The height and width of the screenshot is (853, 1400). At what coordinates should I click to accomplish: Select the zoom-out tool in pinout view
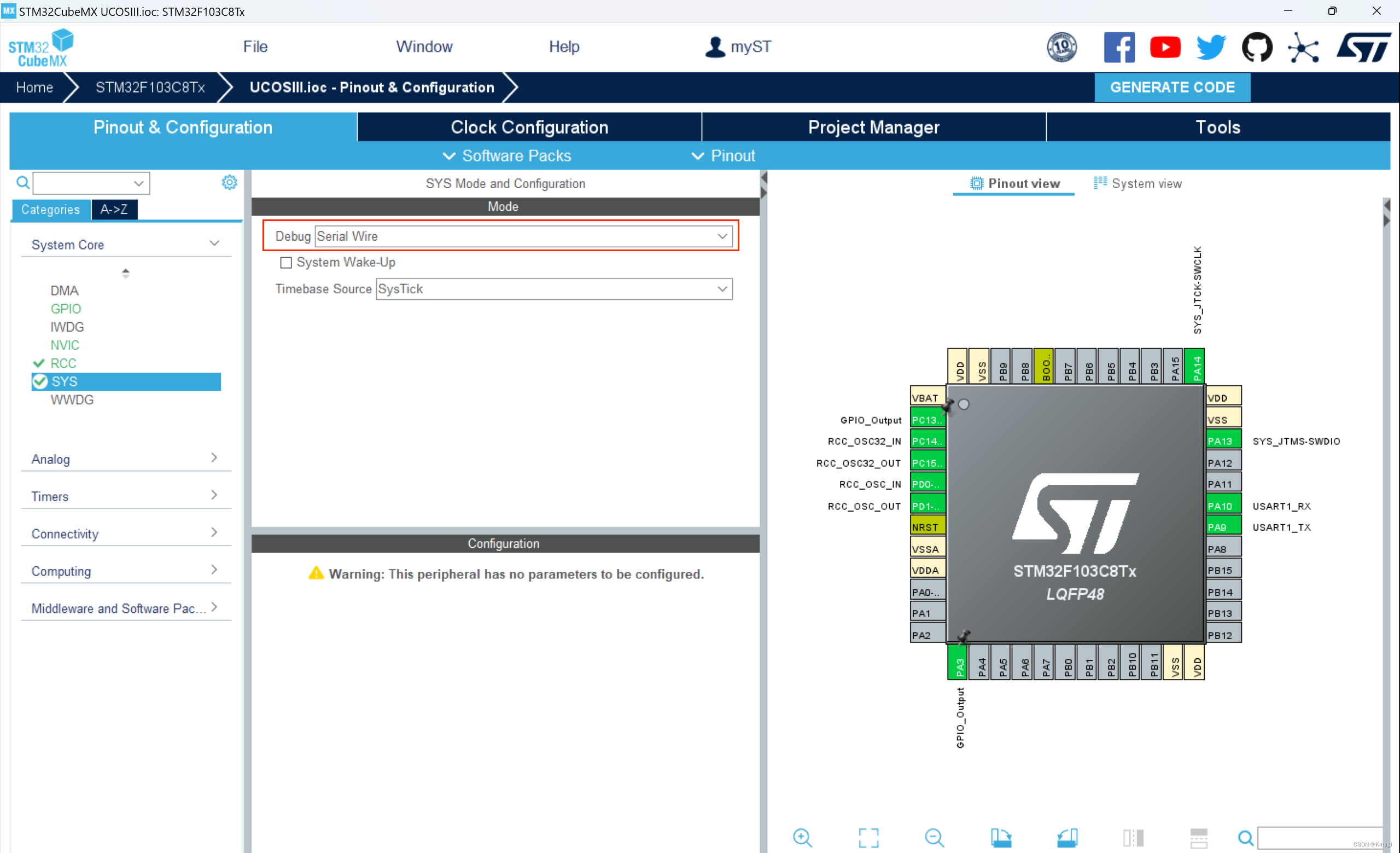(935, 838)
